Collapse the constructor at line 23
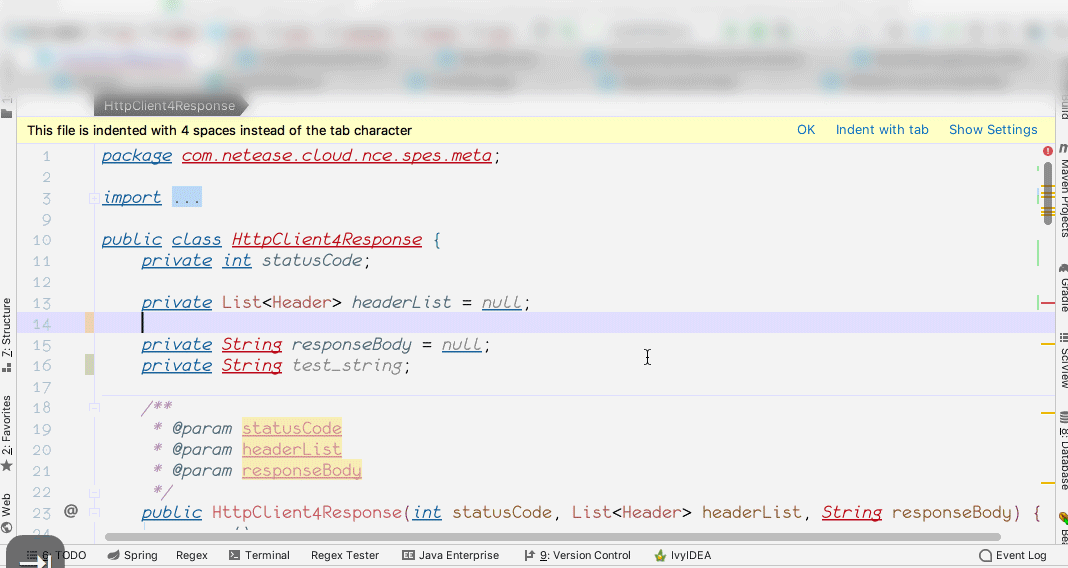Image resolution: width=1068 pixels, height=568 pixels. click(x=94, y=512)
